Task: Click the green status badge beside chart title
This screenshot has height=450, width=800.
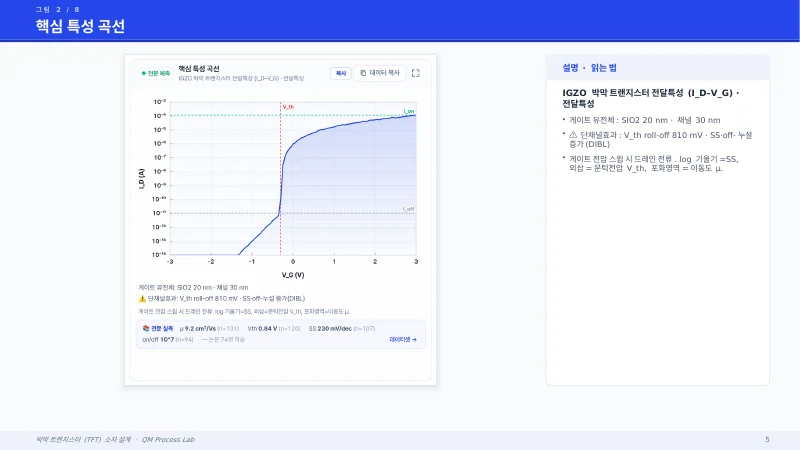Action: (x=156, y=73)
